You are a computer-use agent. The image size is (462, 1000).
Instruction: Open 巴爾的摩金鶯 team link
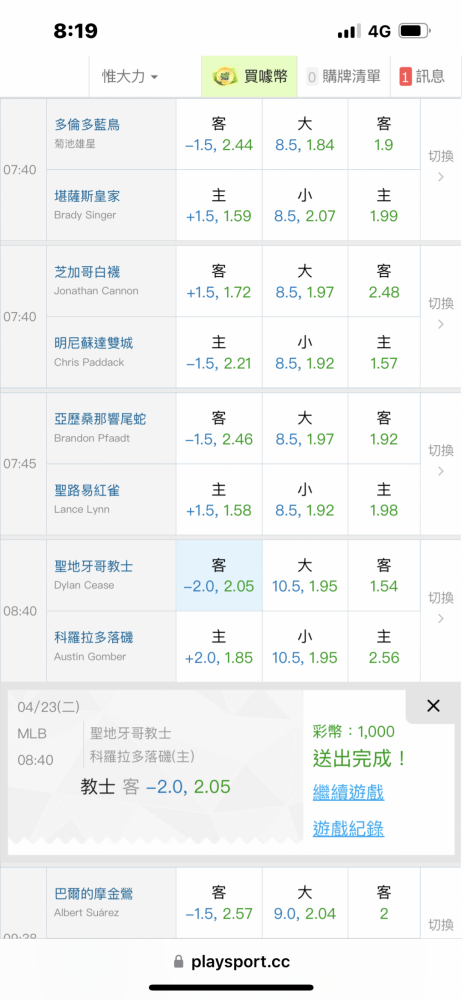[94, 894]
